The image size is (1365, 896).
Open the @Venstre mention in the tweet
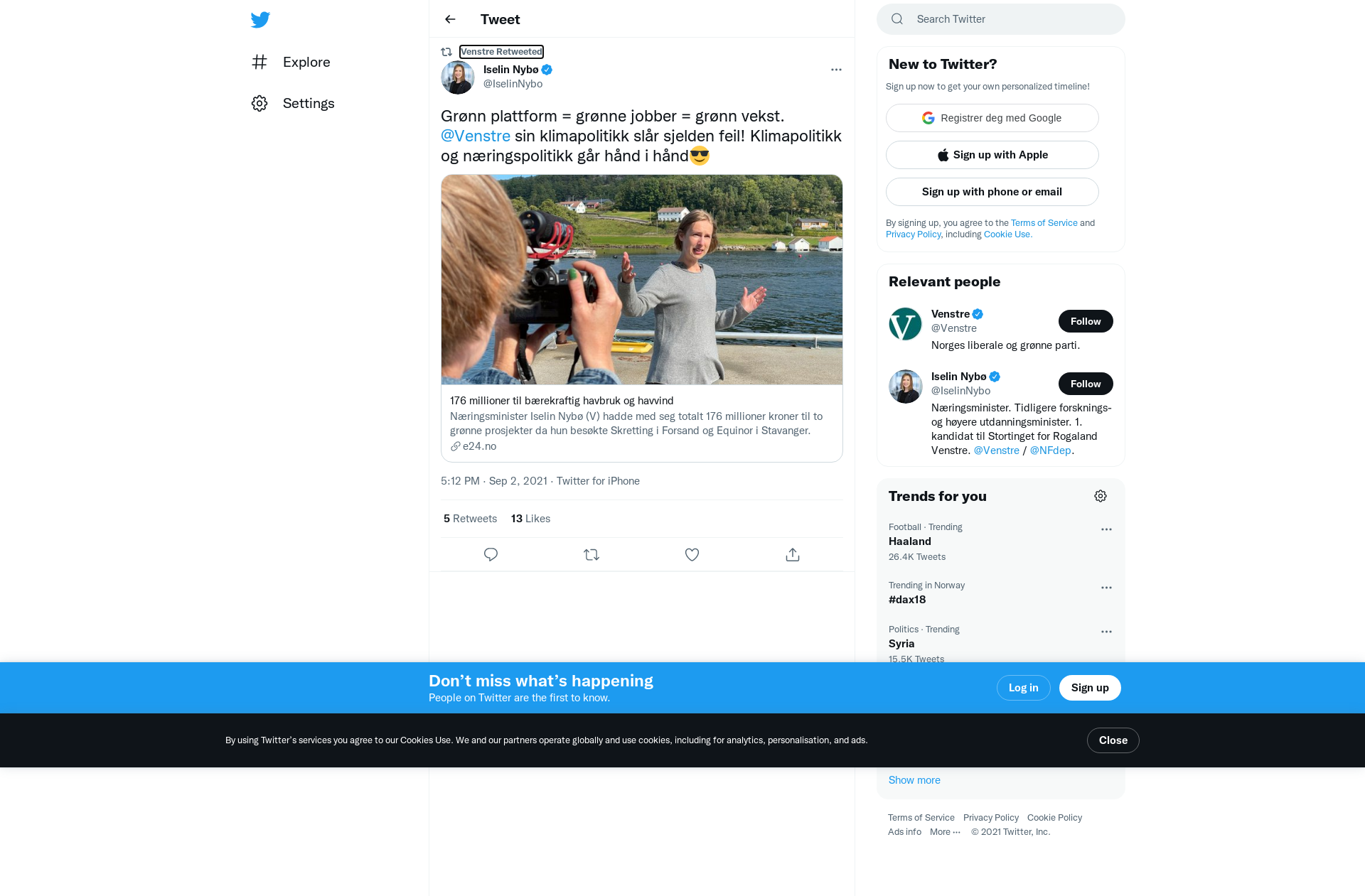pos(476,136)
